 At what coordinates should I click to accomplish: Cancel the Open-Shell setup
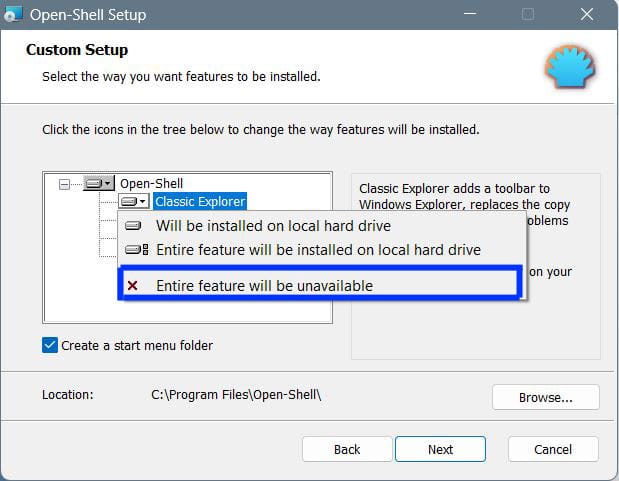click(553, 449)
